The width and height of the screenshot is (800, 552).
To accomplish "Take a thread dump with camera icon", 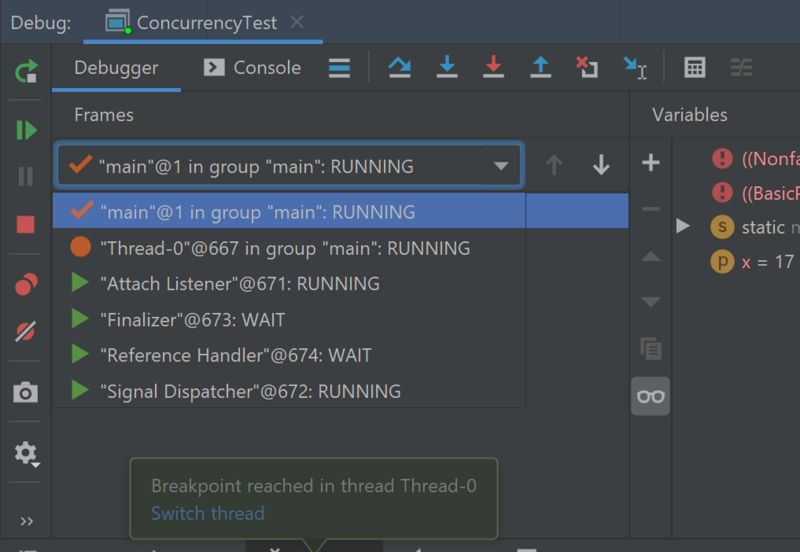I will [x=26, y=392].
